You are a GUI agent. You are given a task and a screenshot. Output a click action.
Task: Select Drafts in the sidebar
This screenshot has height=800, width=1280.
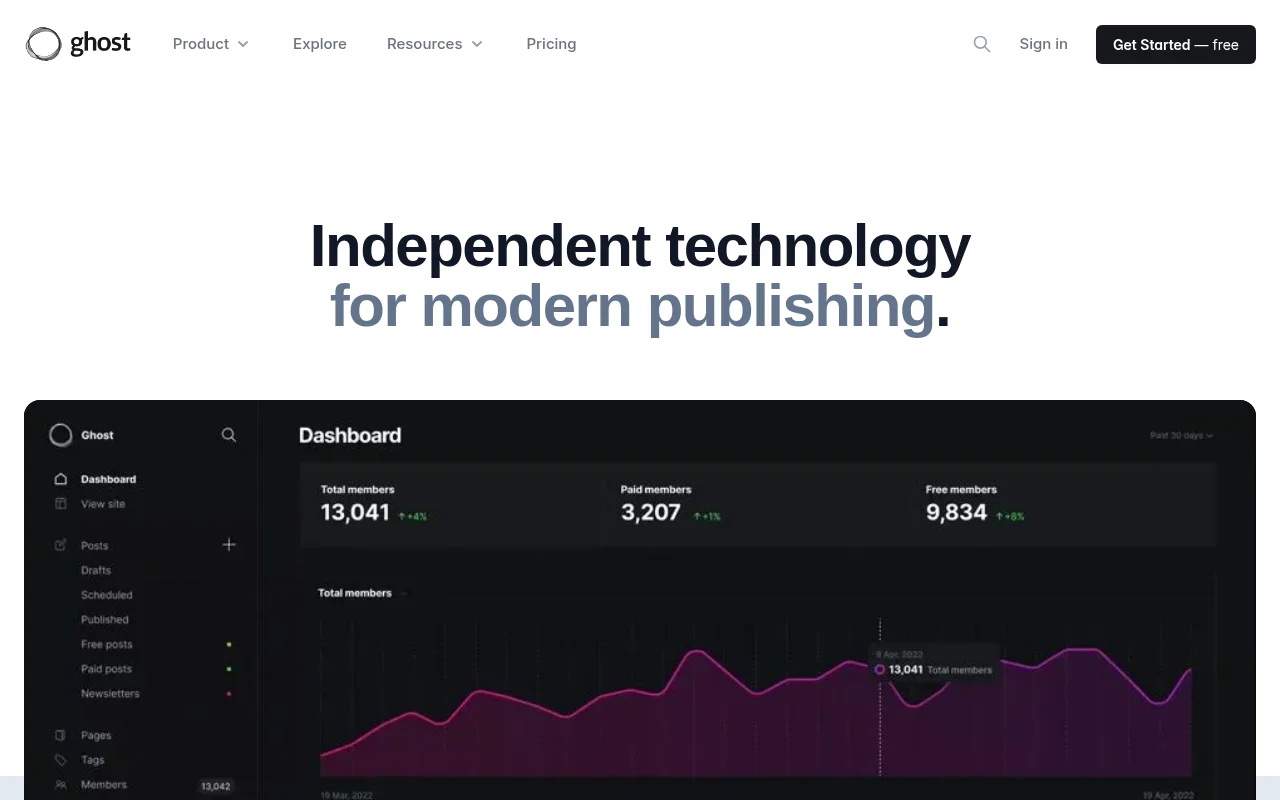pos(96,570)
